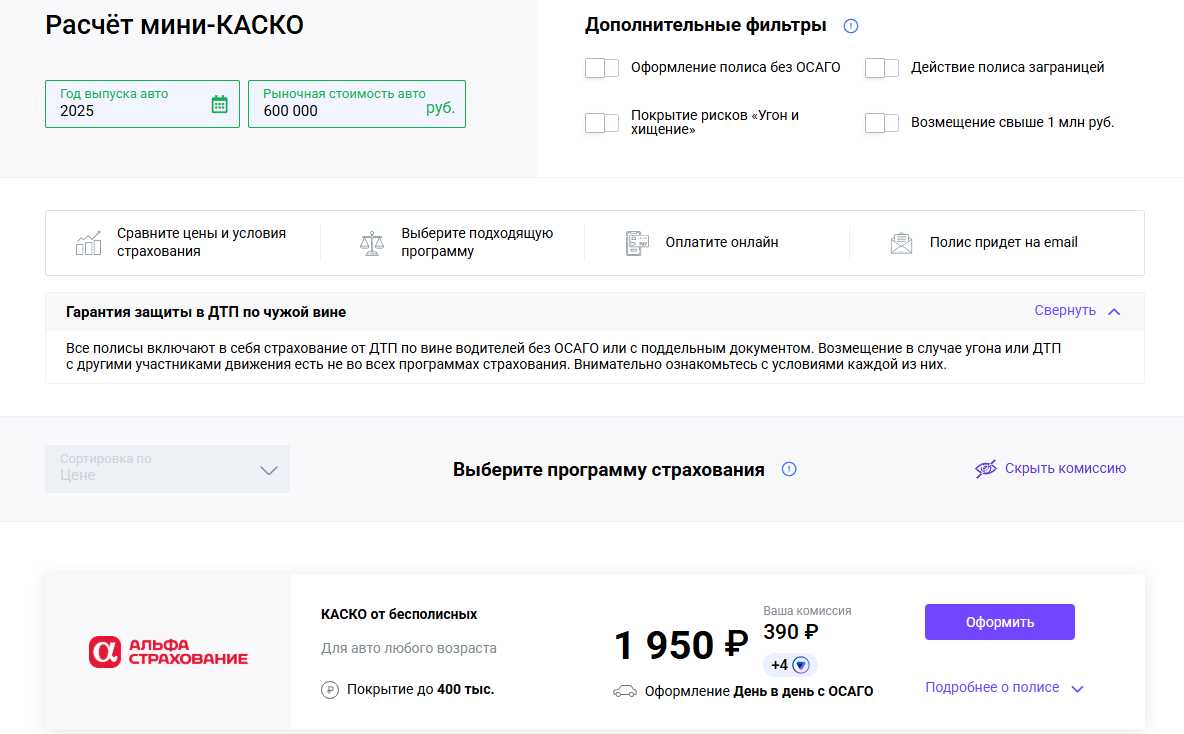This screenshot has height=734, width=1184.
Task: Click the chart icon for comparing prices
Action: pos(89,243)
